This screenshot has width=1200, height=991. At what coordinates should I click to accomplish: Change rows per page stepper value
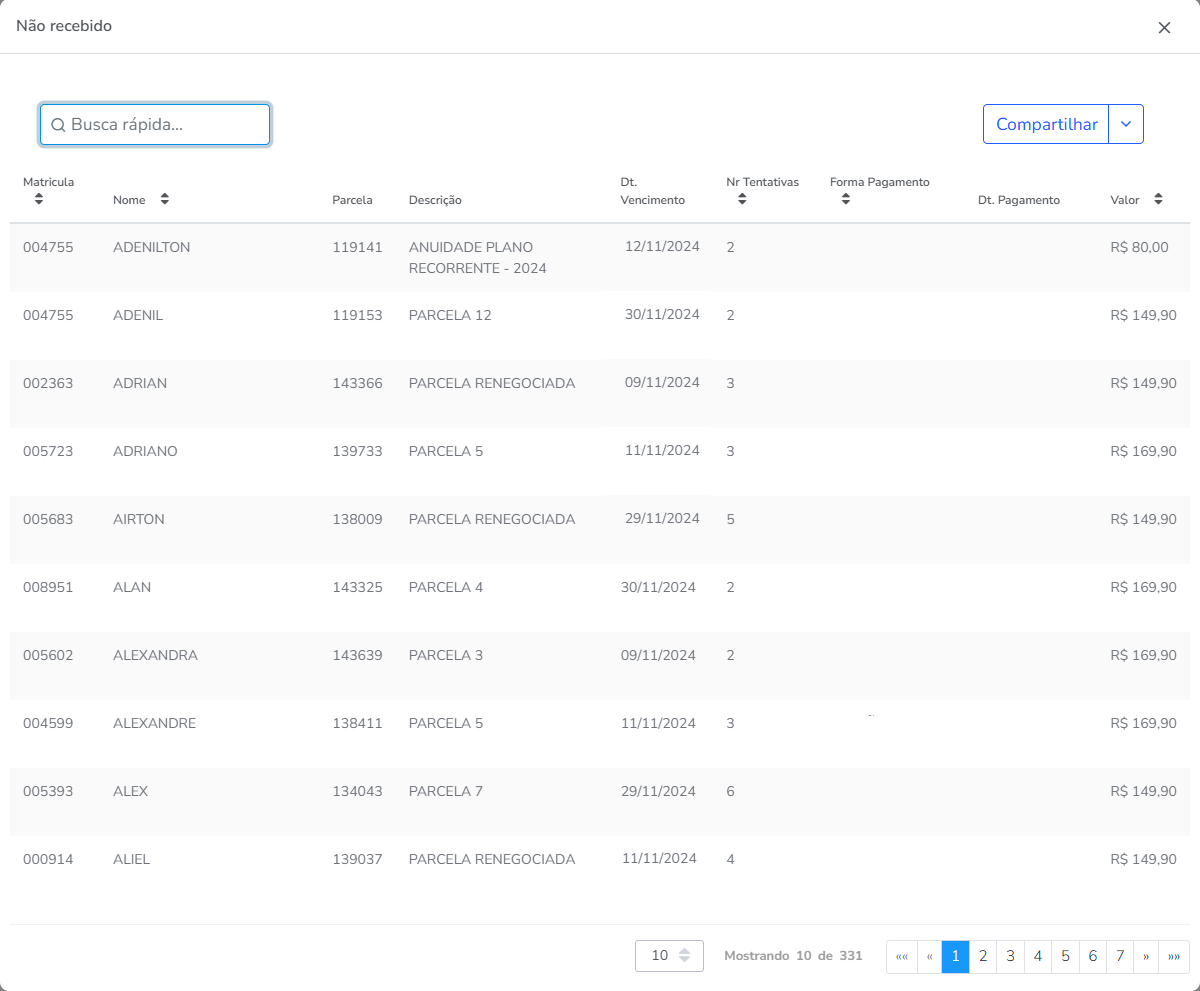tap(684, 956)
